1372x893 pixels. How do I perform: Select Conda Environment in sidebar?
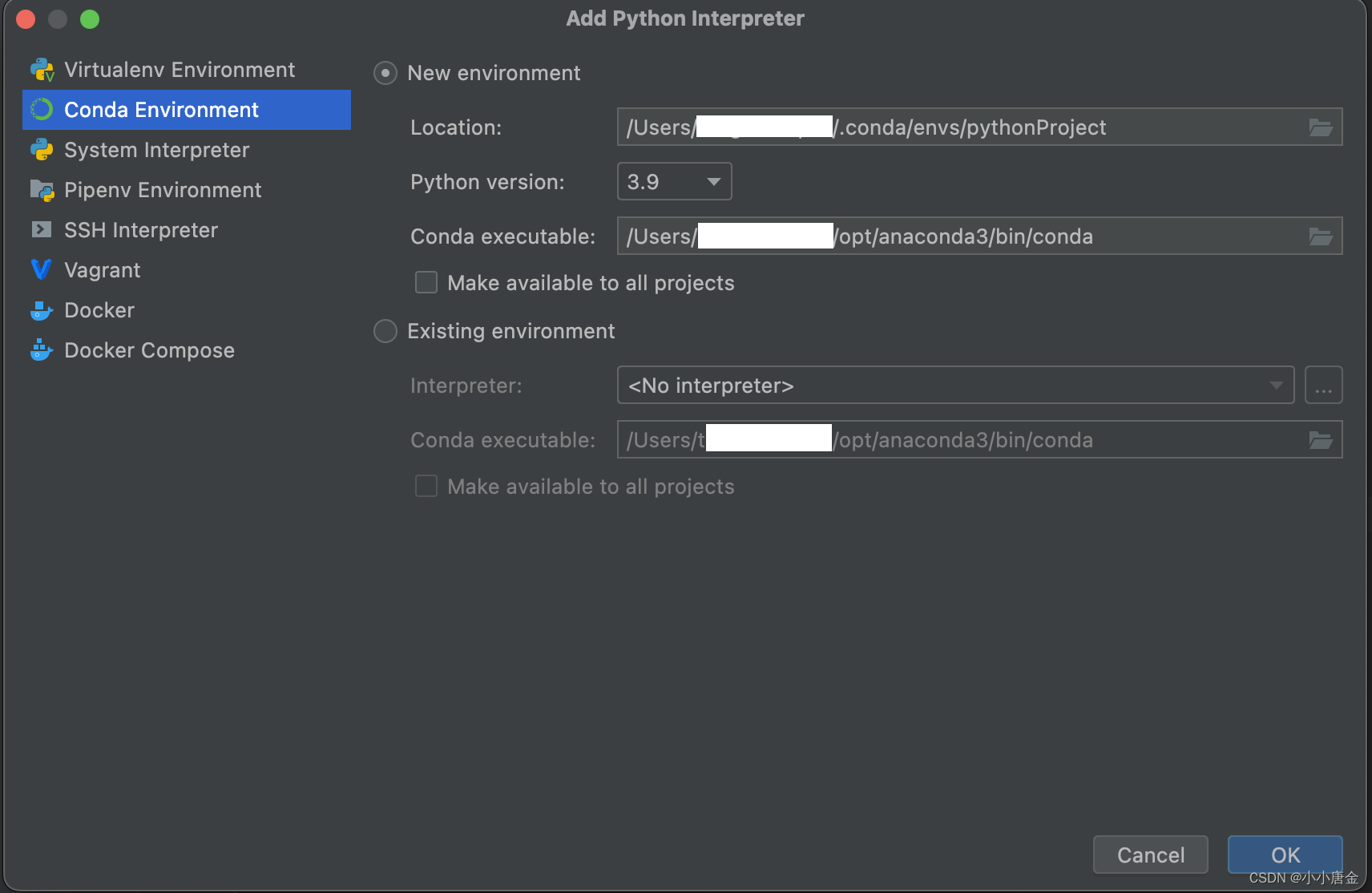(x=187, y=110)
